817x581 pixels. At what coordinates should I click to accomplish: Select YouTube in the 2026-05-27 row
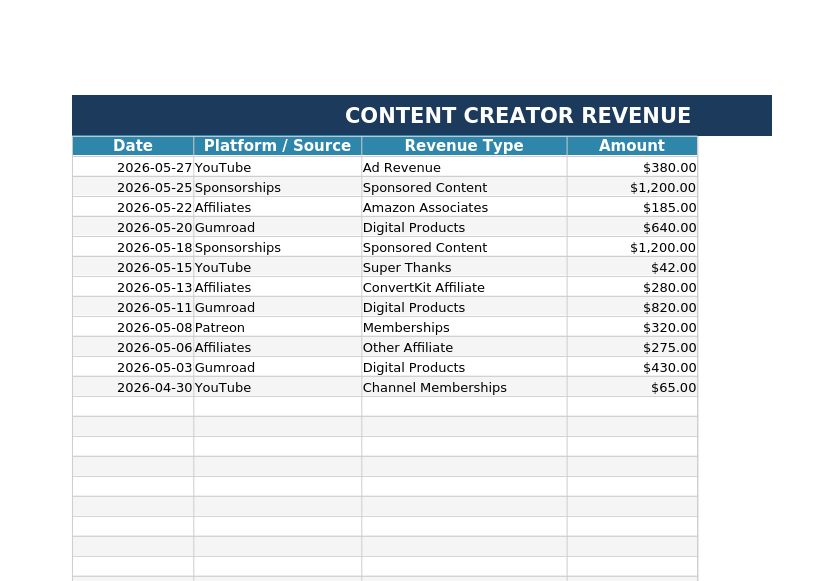click(277, 167)
